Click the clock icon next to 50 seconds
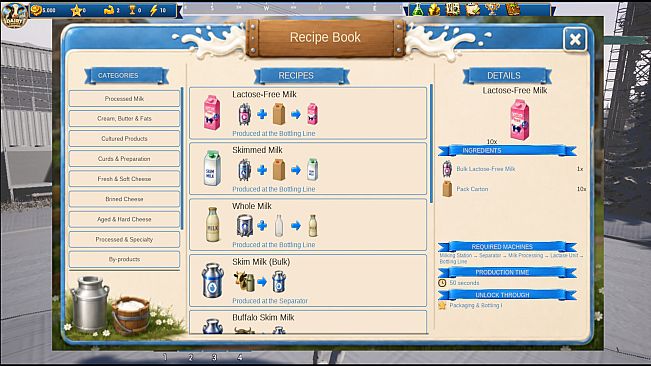 pyautogui.click(x=442, y=283)
